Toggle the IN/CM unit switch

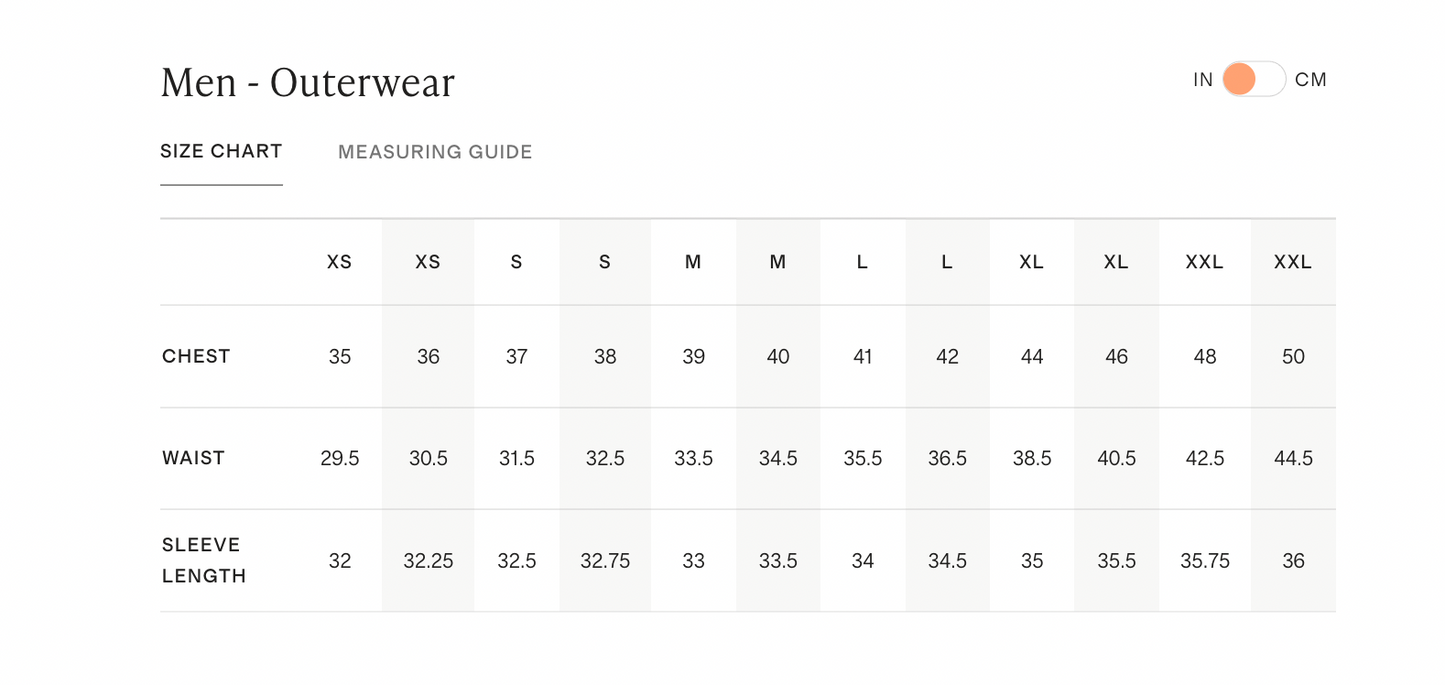coord(1254,79)
